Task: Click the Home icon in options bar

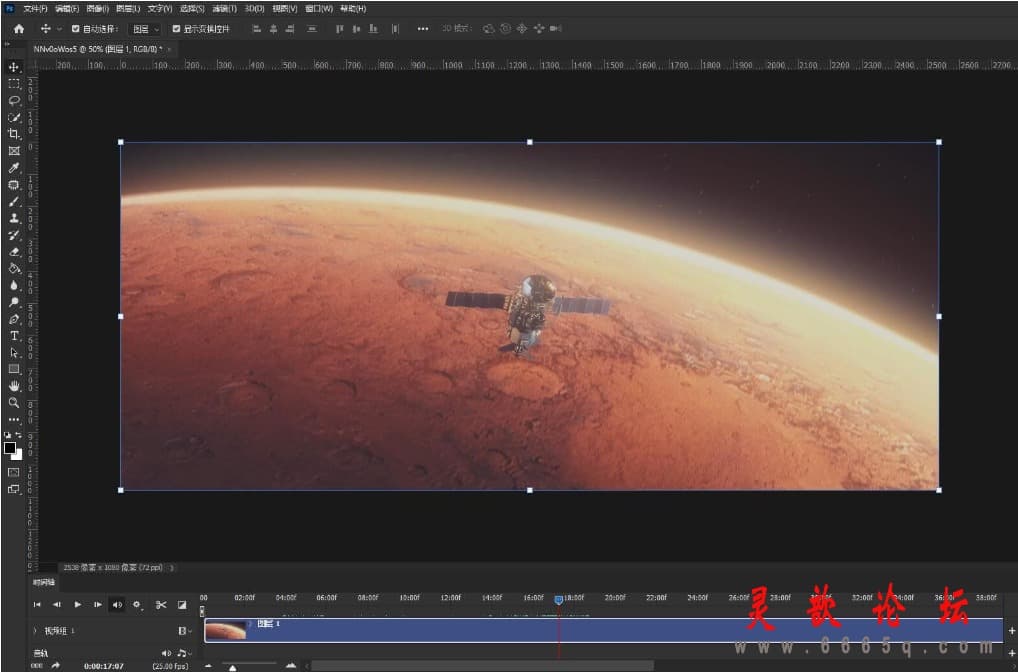Action: pyautogui.click(x=19, y=29)
